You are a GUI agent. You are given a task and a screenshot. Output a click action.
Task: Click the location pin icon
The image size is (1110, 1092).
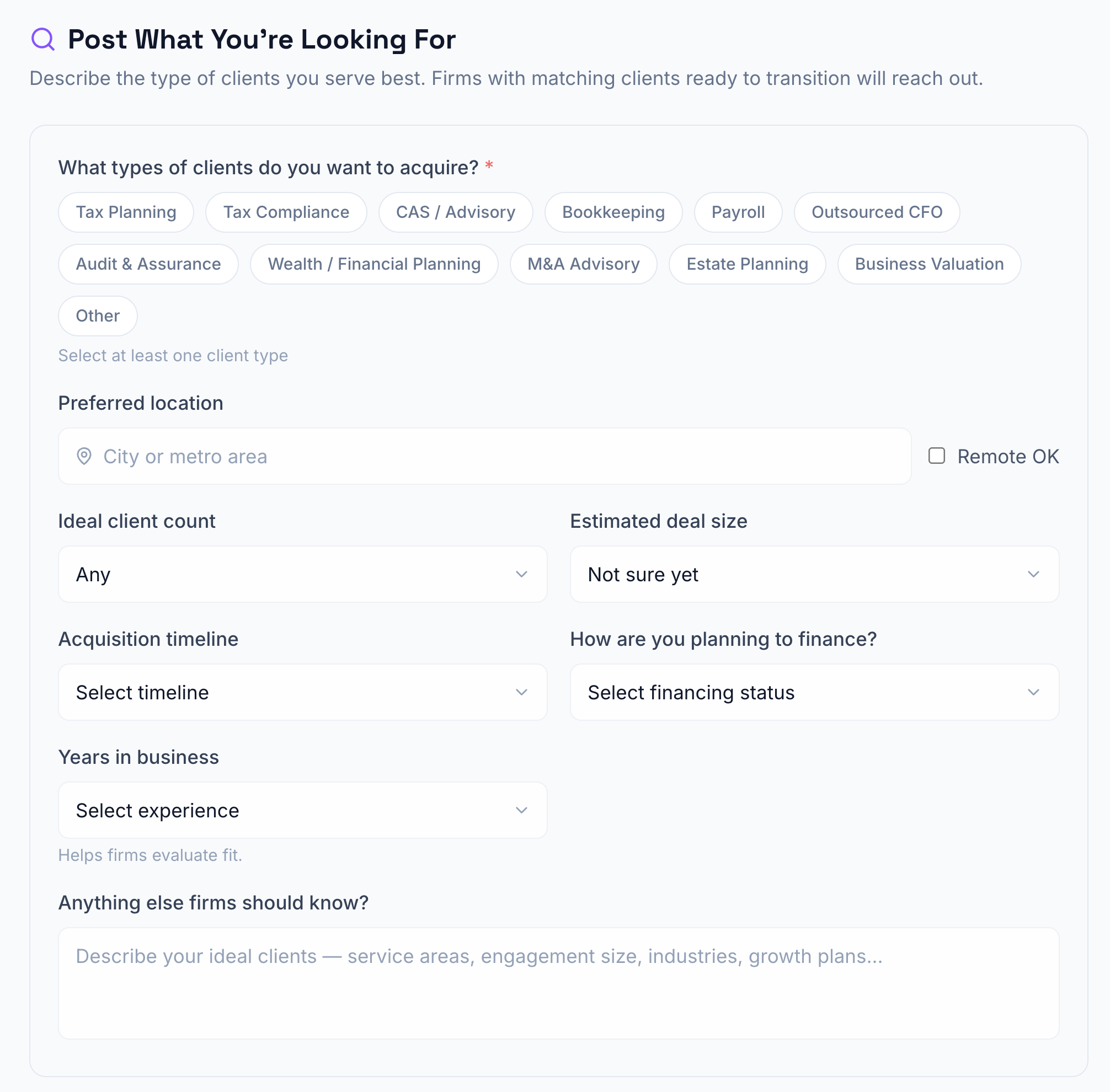84,457
